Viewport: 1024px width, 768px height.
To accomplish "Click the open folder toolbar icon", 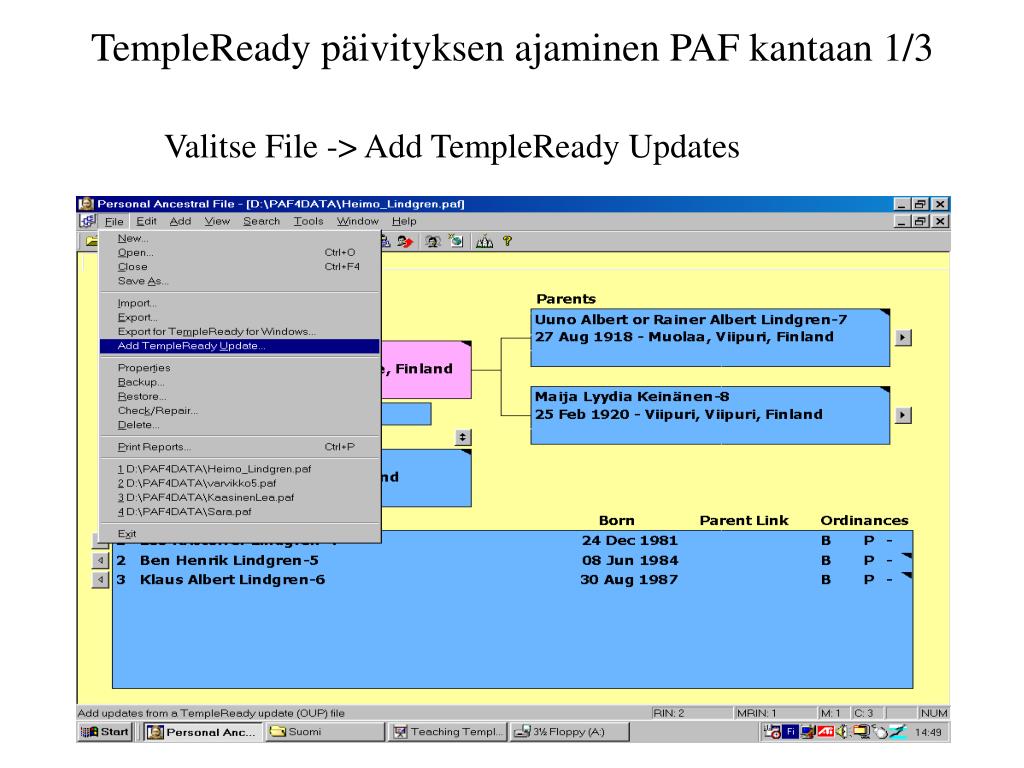I will click(x=91, y=242).
